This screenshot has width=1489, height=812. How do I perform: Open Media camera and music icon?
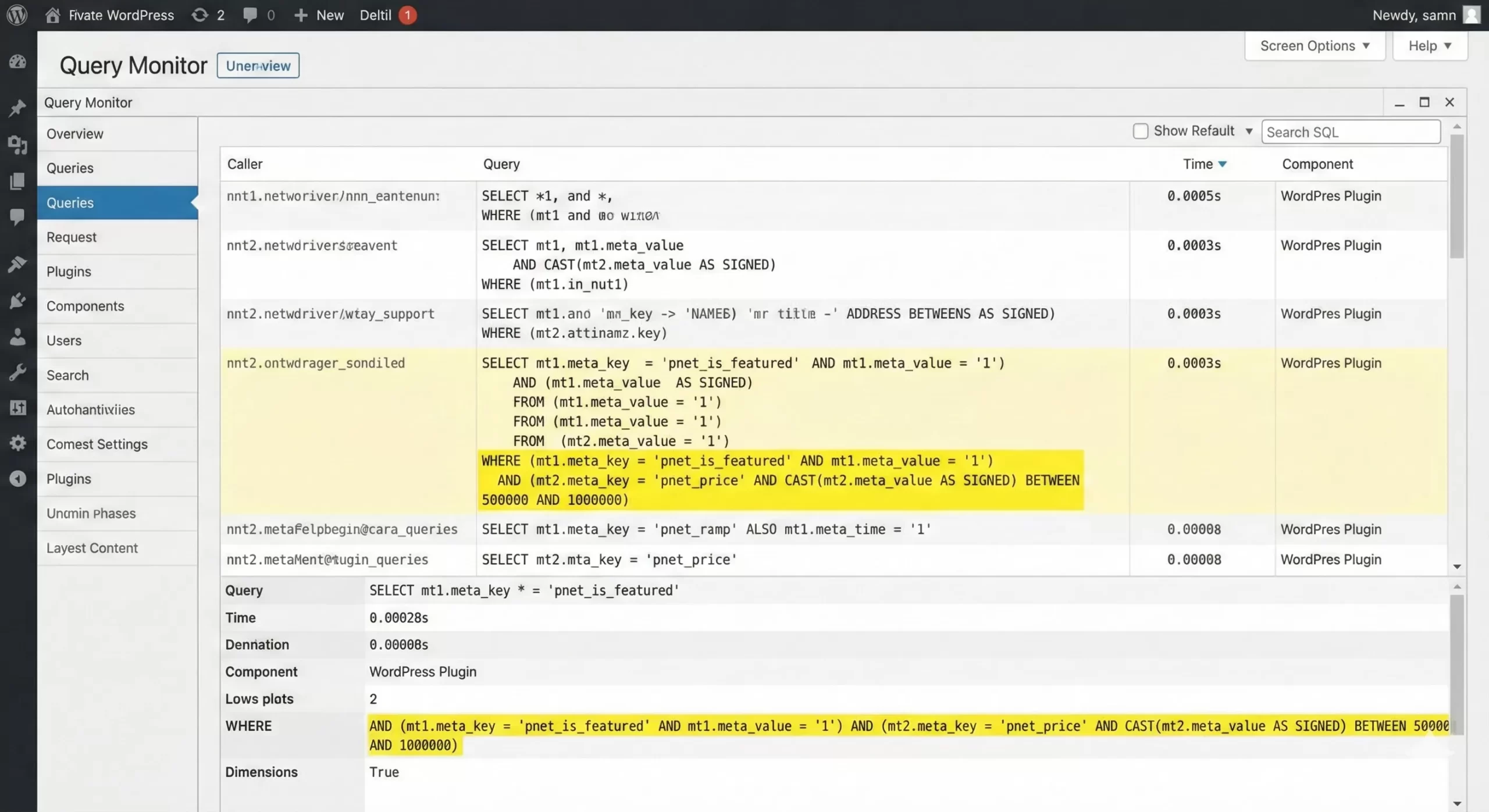tap(17, 144)
